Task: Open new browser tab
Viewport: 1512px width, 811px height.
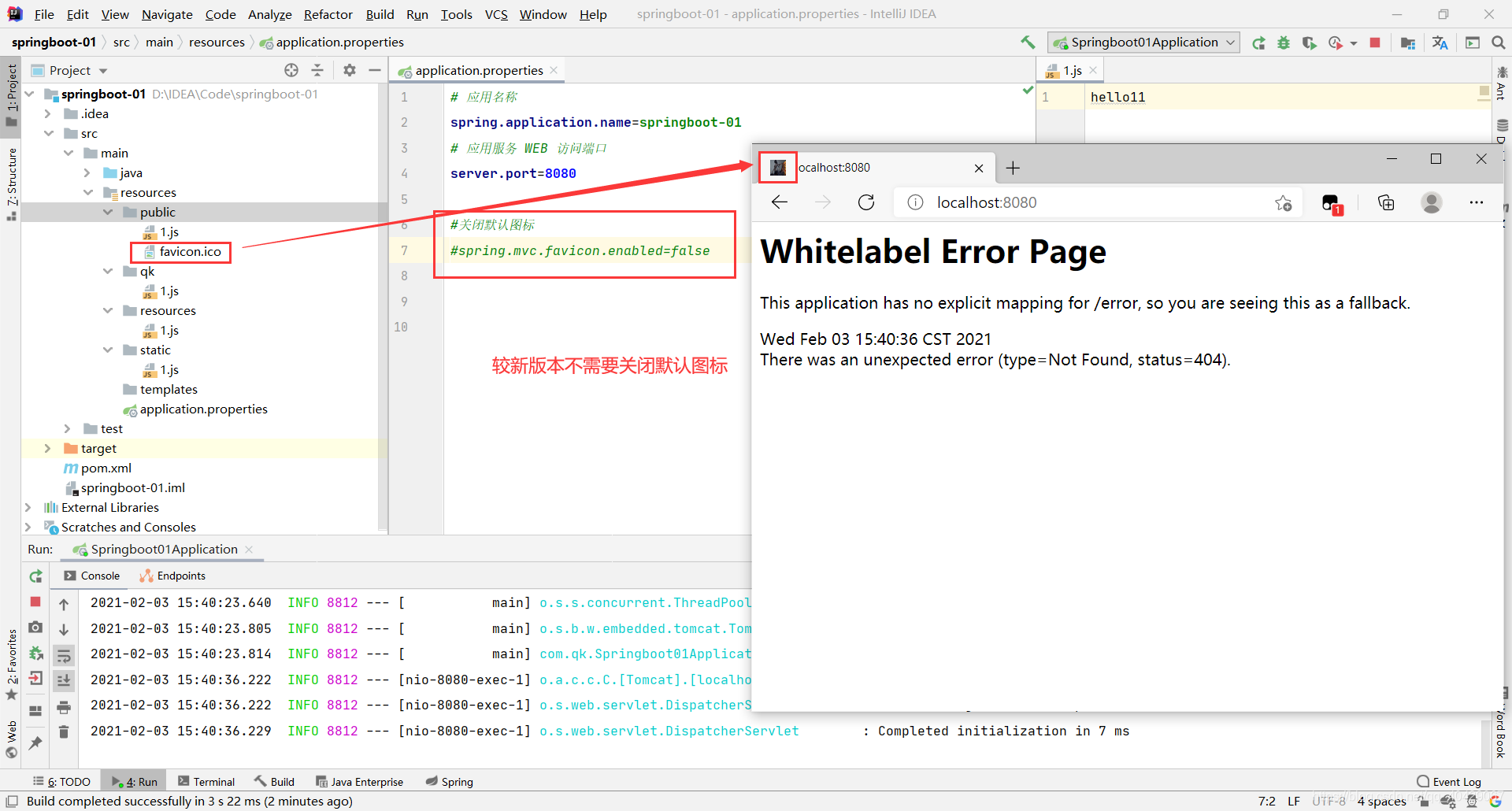Action: pos(1013,168)
